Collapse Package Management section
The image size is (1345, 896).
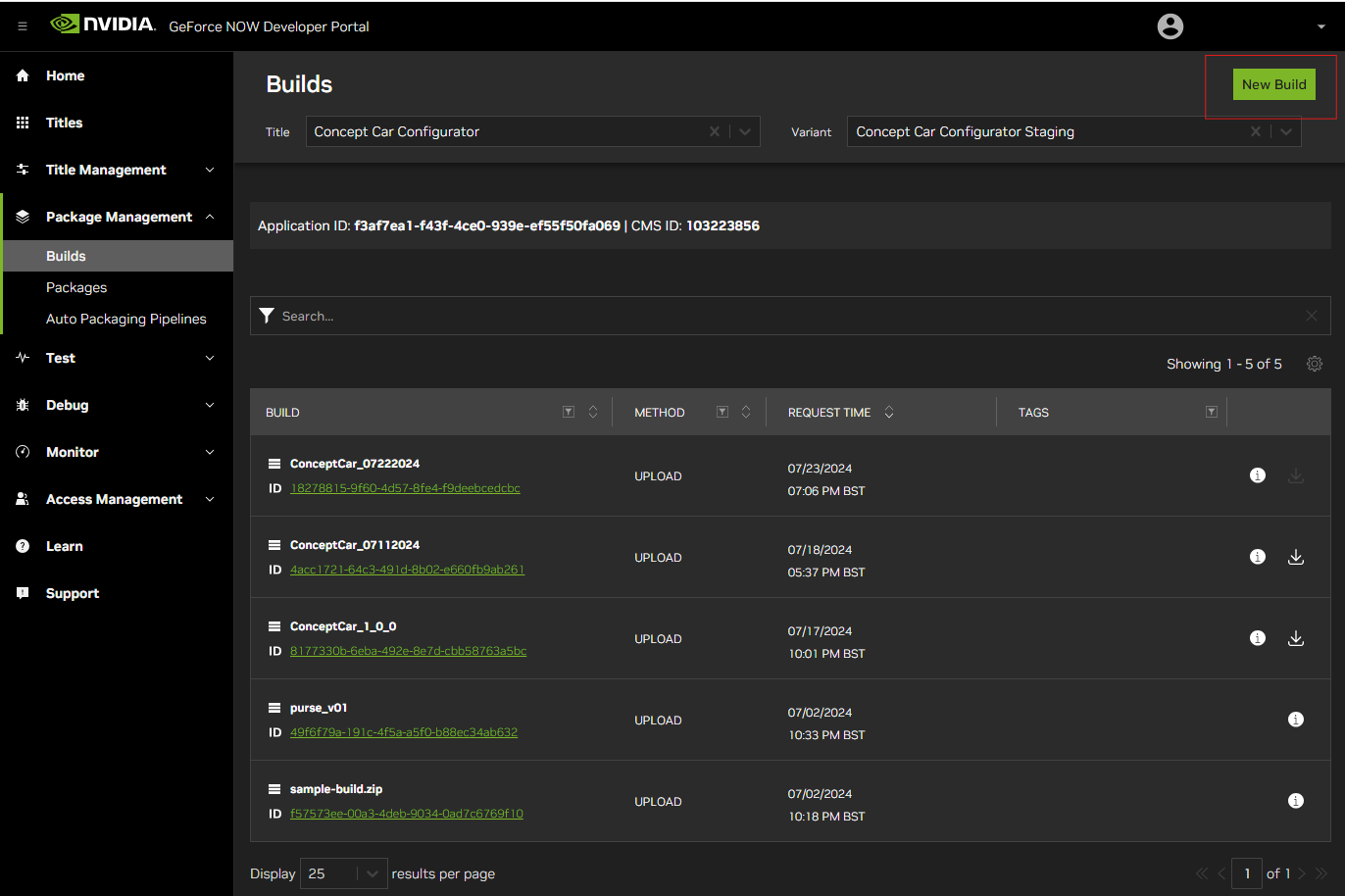point(210,217)
